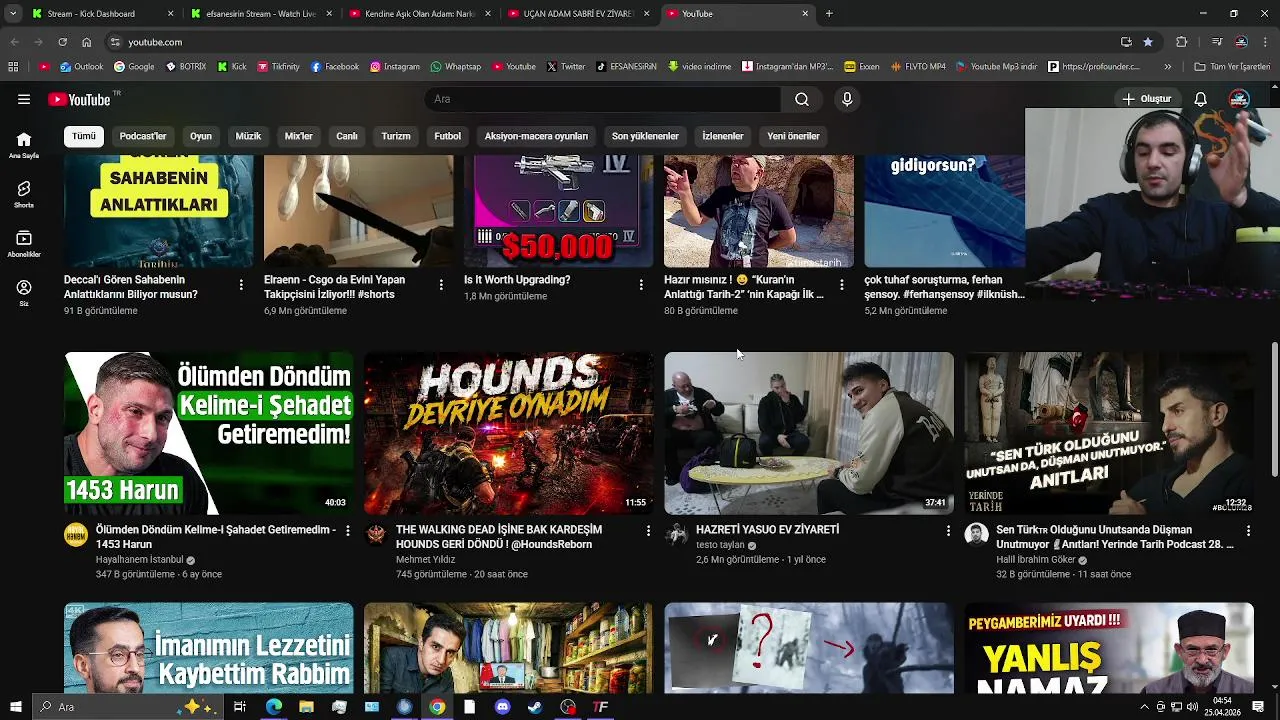Open the notifications bell
This screenshot has width=1280, height=720.
1201,99
